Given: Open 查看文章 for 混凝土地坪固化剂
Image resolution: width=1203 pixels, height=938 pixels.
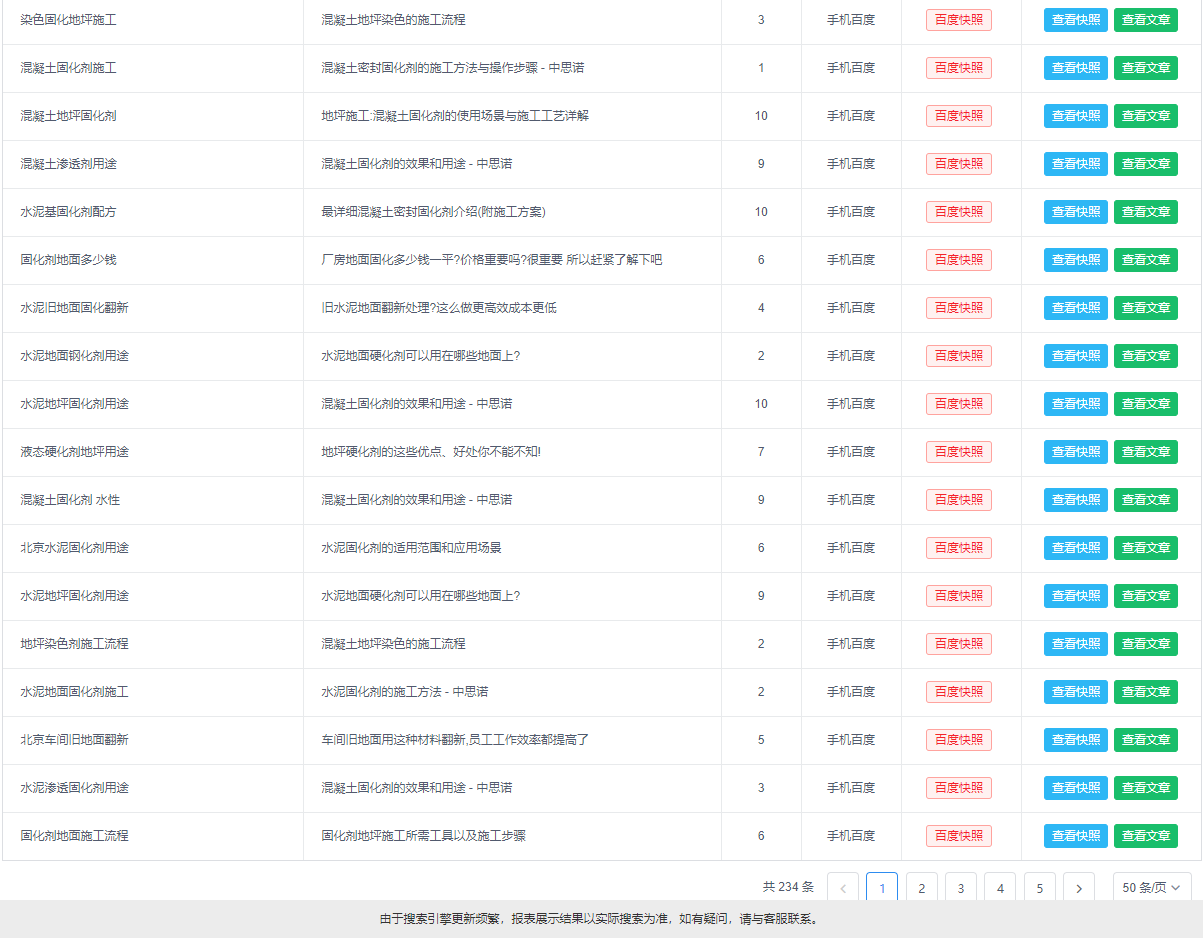Looking at the screenshot, I should tap(1146, 116).
